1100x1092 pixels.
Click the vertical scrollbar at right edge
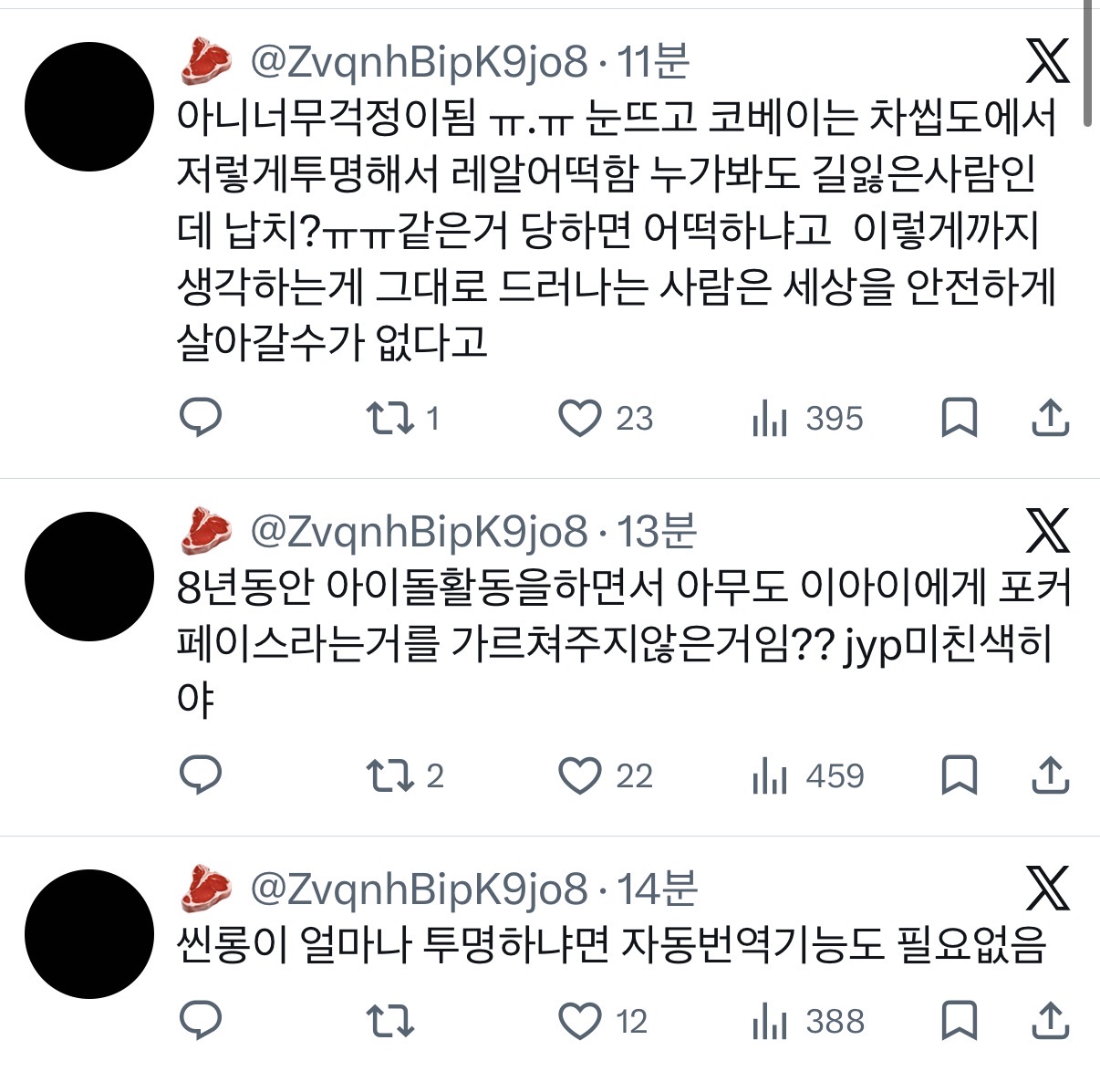click(x=1088, y=64)
